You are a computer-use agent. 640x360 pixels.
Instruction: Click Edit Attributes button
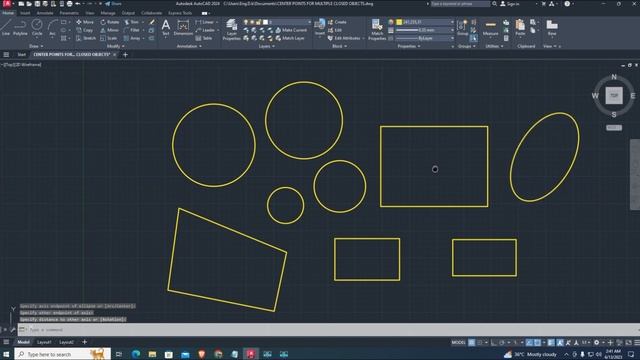[344, 38]
